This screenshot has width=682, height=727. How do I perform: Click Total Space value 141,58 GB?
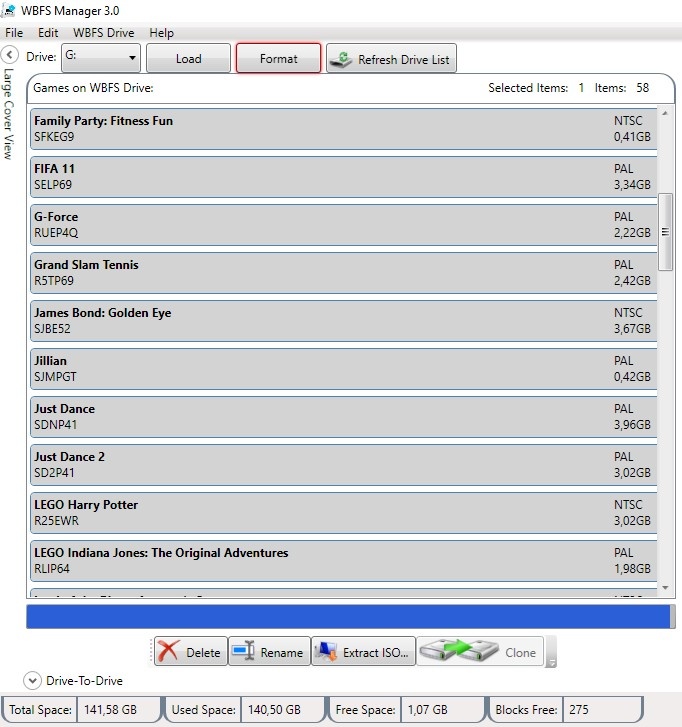coord(110,709)
